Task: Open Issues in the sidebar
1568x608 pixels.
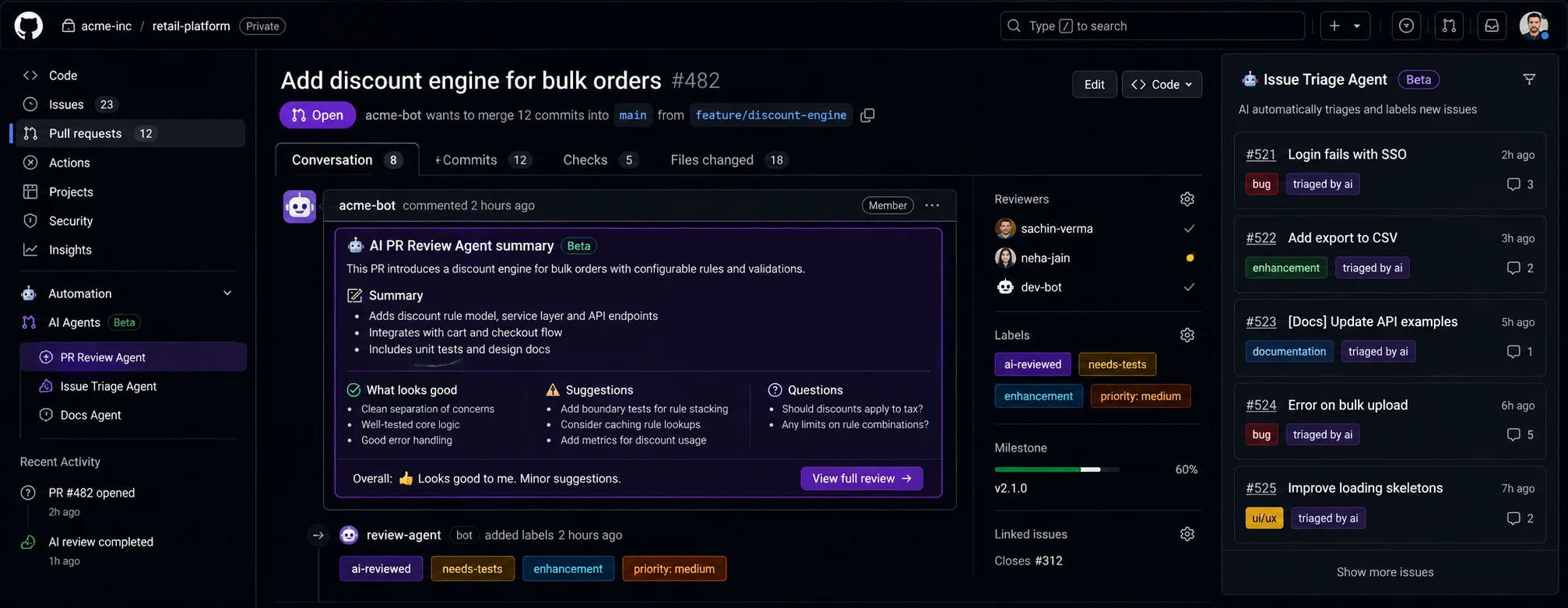Action: (x=130, y=104)
